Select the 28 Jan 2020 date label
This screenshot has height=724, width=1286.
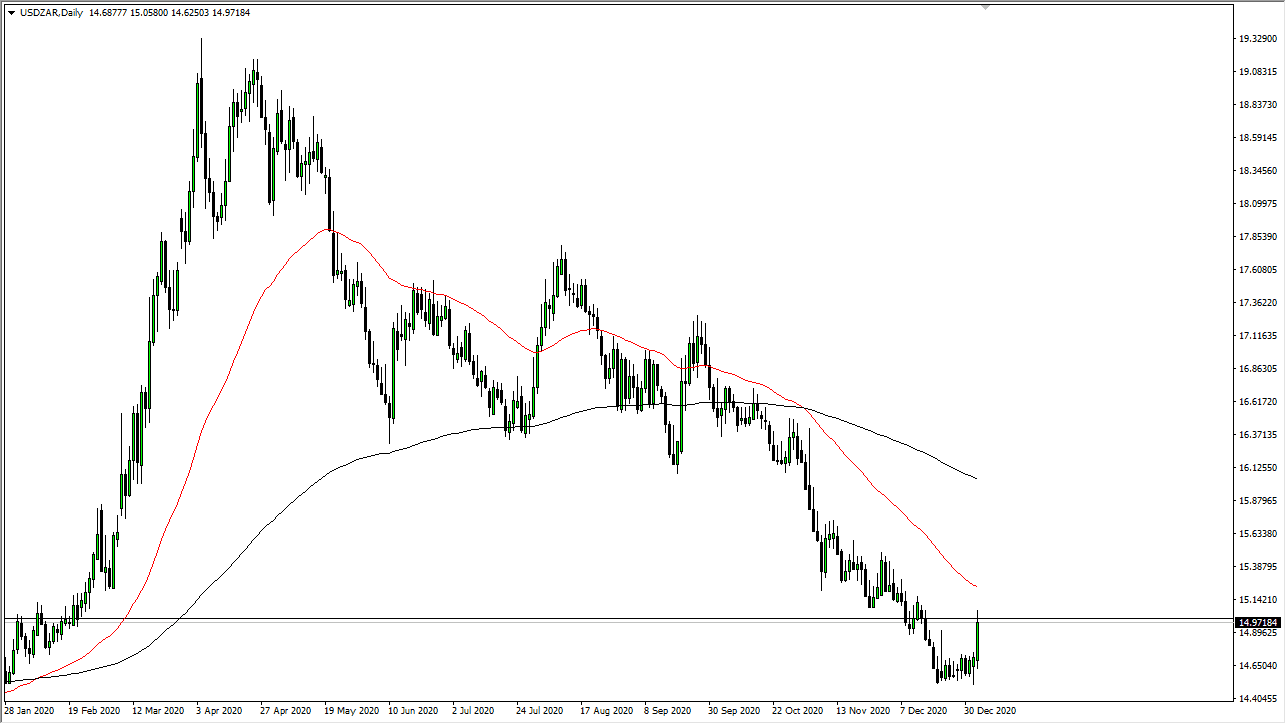pos(28,711)
